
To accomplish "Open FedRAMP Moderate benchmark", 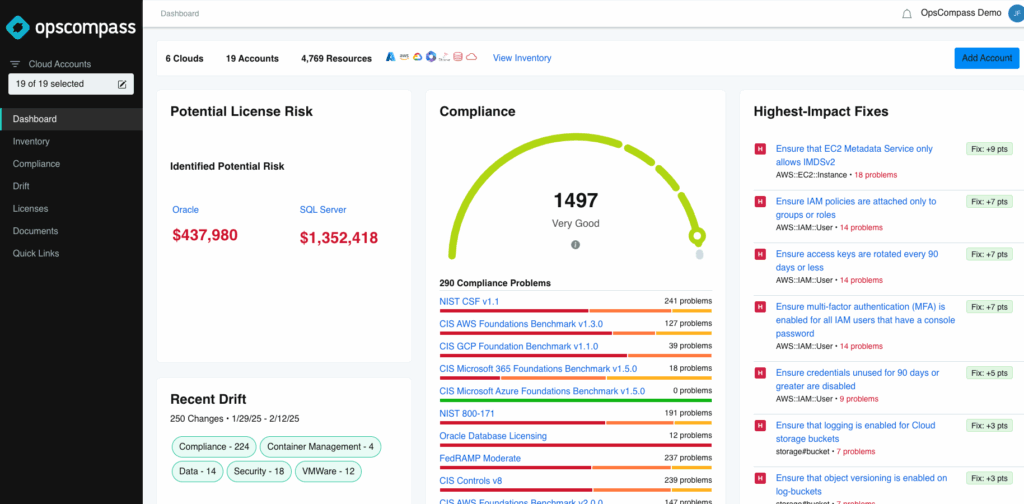I will click(480, 458).
